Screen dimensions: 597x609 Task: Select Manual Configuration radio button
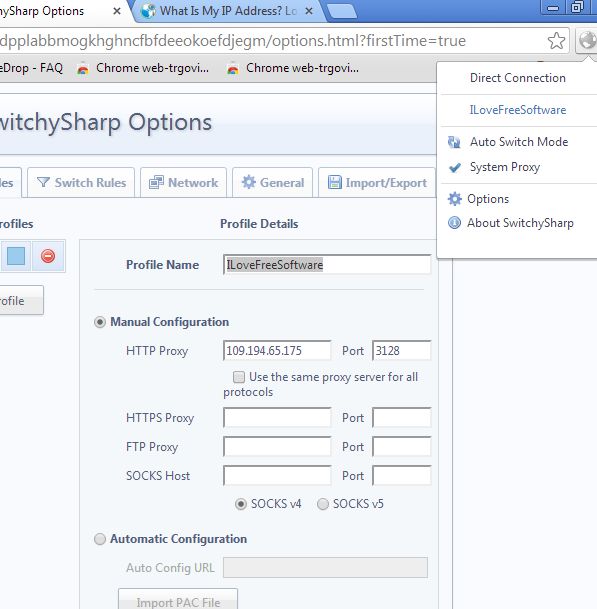100,322
